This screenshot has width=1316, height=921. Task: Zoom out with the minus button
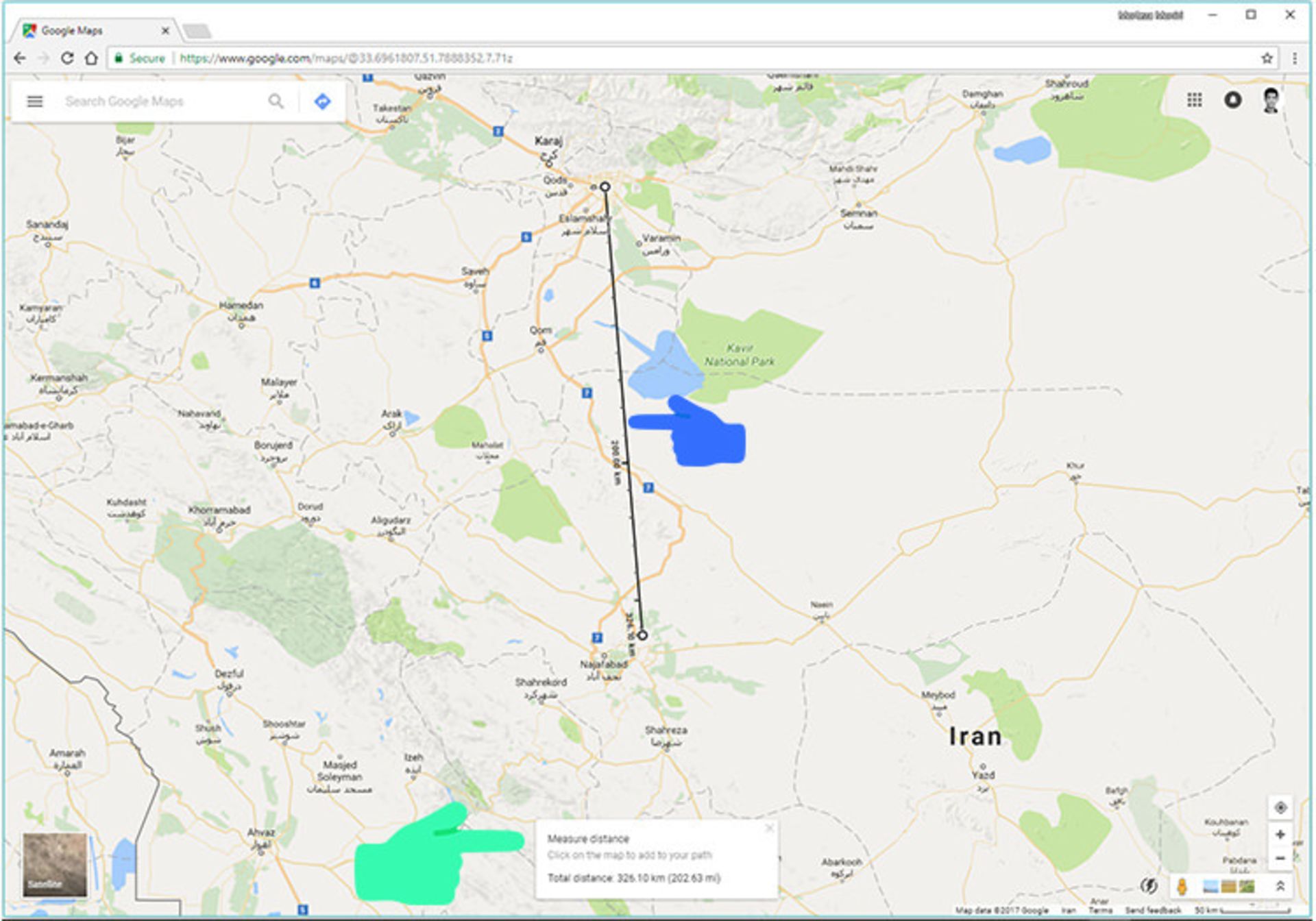point(1280,858)
